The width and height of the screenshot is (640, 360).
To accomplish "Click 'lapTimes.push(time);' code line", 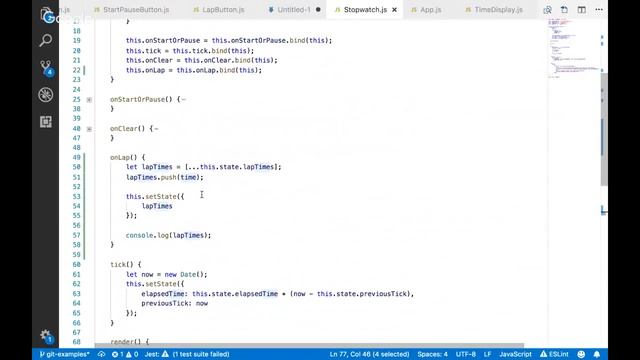I will pos(164,177).
